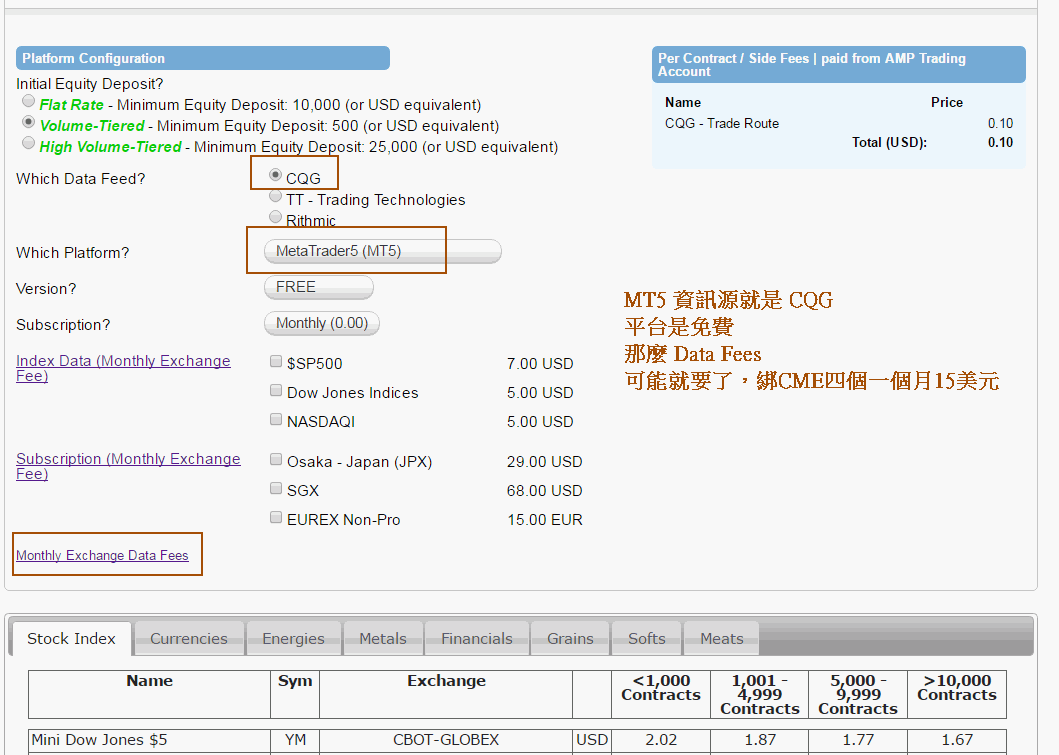The image size is (1059, 755).
Task: Select the Flat Rate deposit radio button
Action: tap(28, 101)
